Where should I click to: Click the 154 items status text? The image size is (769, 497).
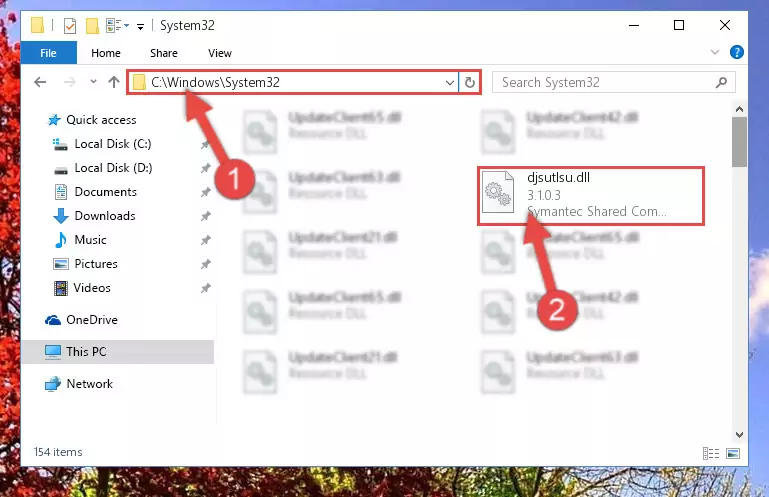pos(58,452)
